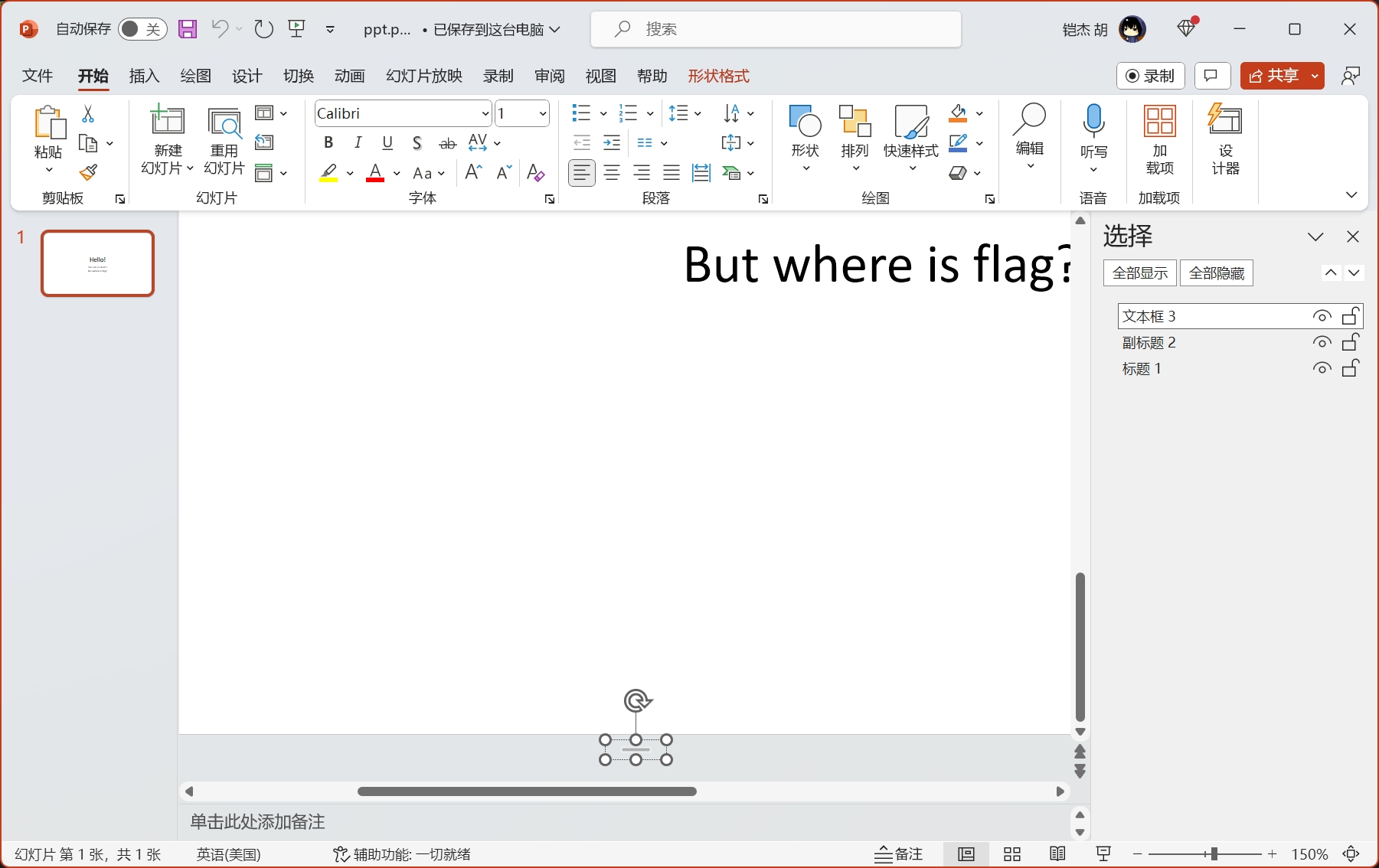Lock the 标题 1 object
The width and height of the screenshot is (1379, 868).
[1351, 368]
